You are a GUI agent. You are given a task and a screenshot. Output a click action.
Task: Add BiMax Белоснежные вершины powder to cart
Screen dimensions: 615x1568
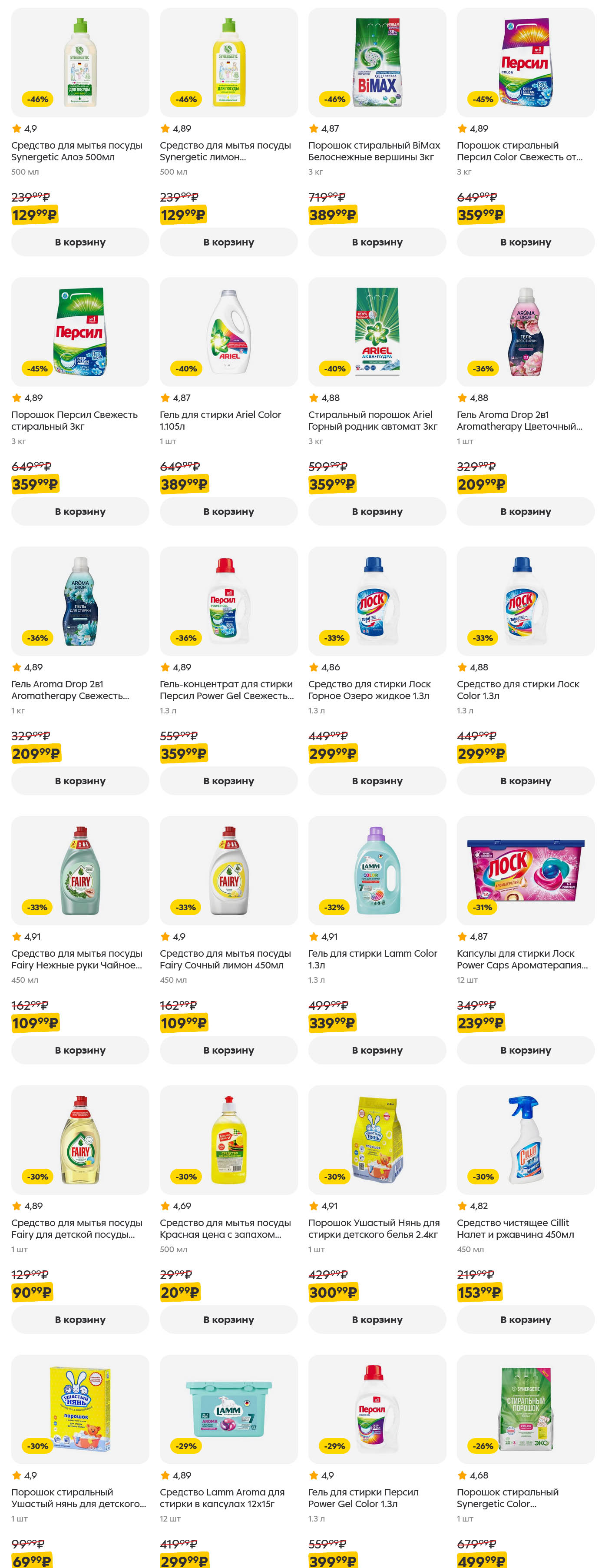click(377, 242)
